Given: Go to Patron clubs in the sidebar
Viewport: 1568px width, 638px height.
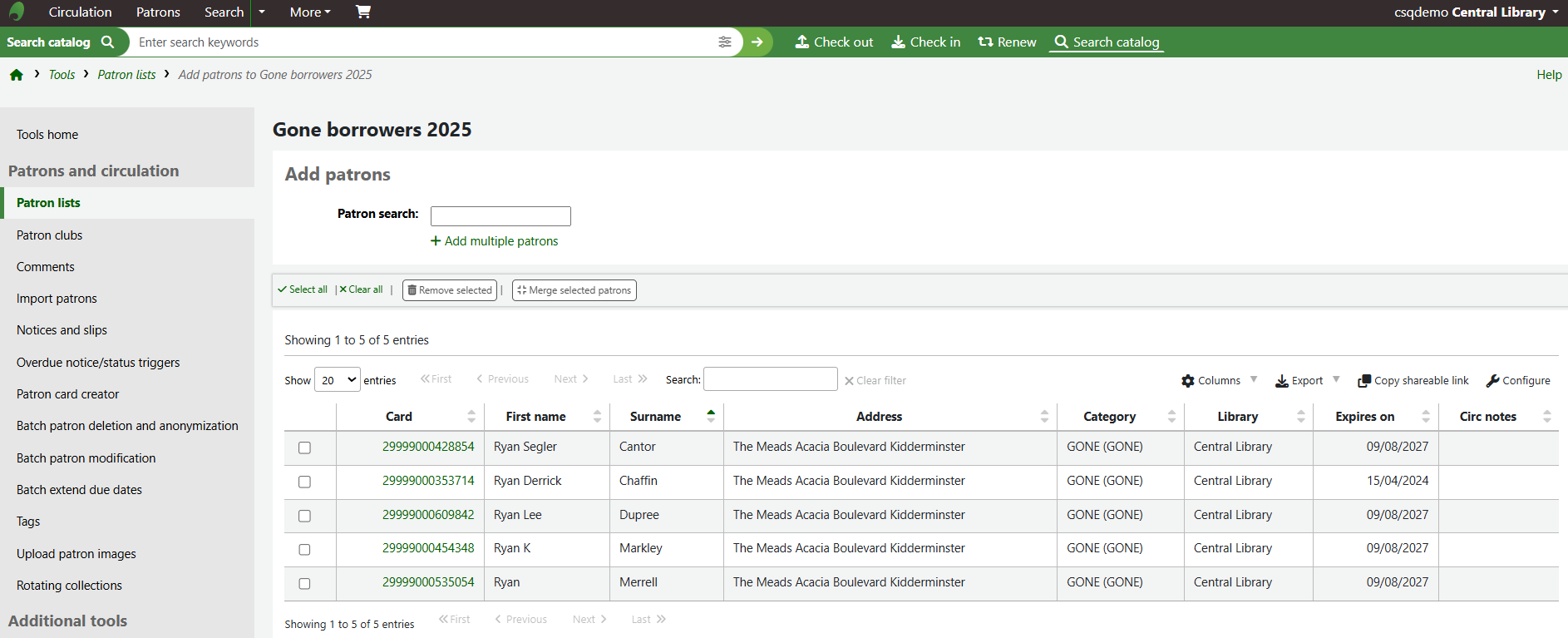Looking at the screenshot, I should pos(50,235).
